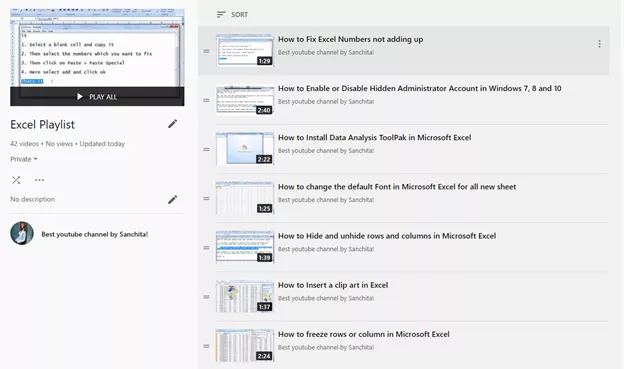Click the 'No description' text
The height and width of the screenshot is (369, 624).
33,199
